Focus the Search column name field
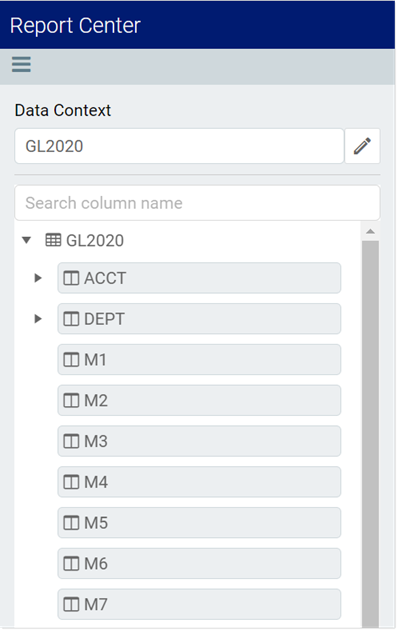The height and width of the screenshot is (631, 398). point(197,203)
